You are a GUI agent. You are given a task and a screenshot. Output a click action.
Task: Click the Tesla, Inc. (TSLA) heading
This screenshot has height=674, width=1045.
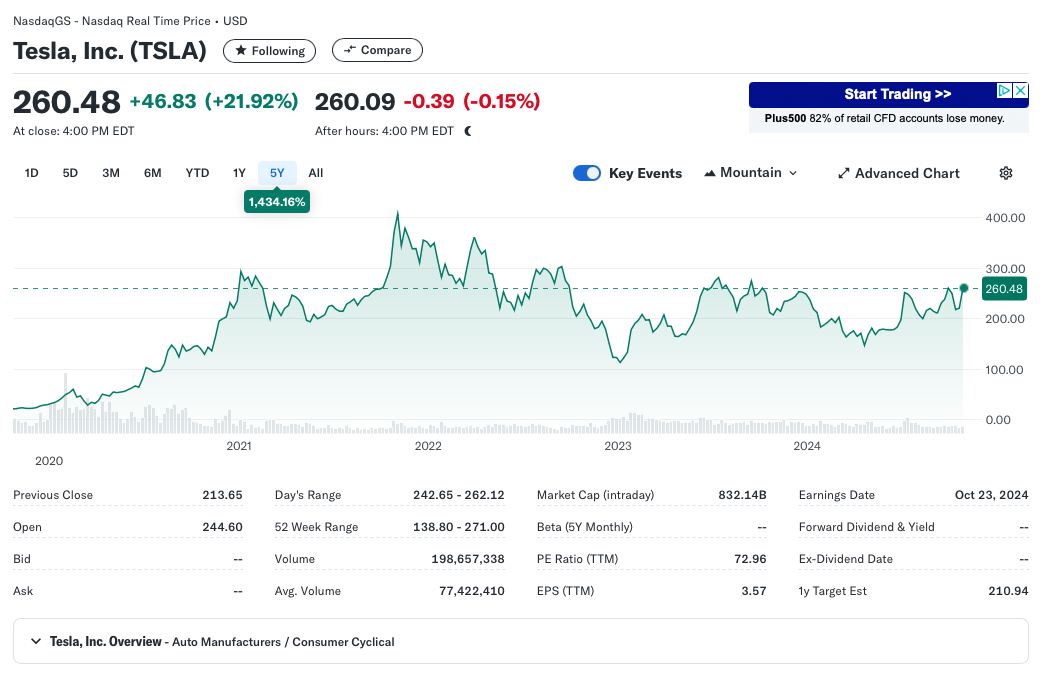[110, 51]
